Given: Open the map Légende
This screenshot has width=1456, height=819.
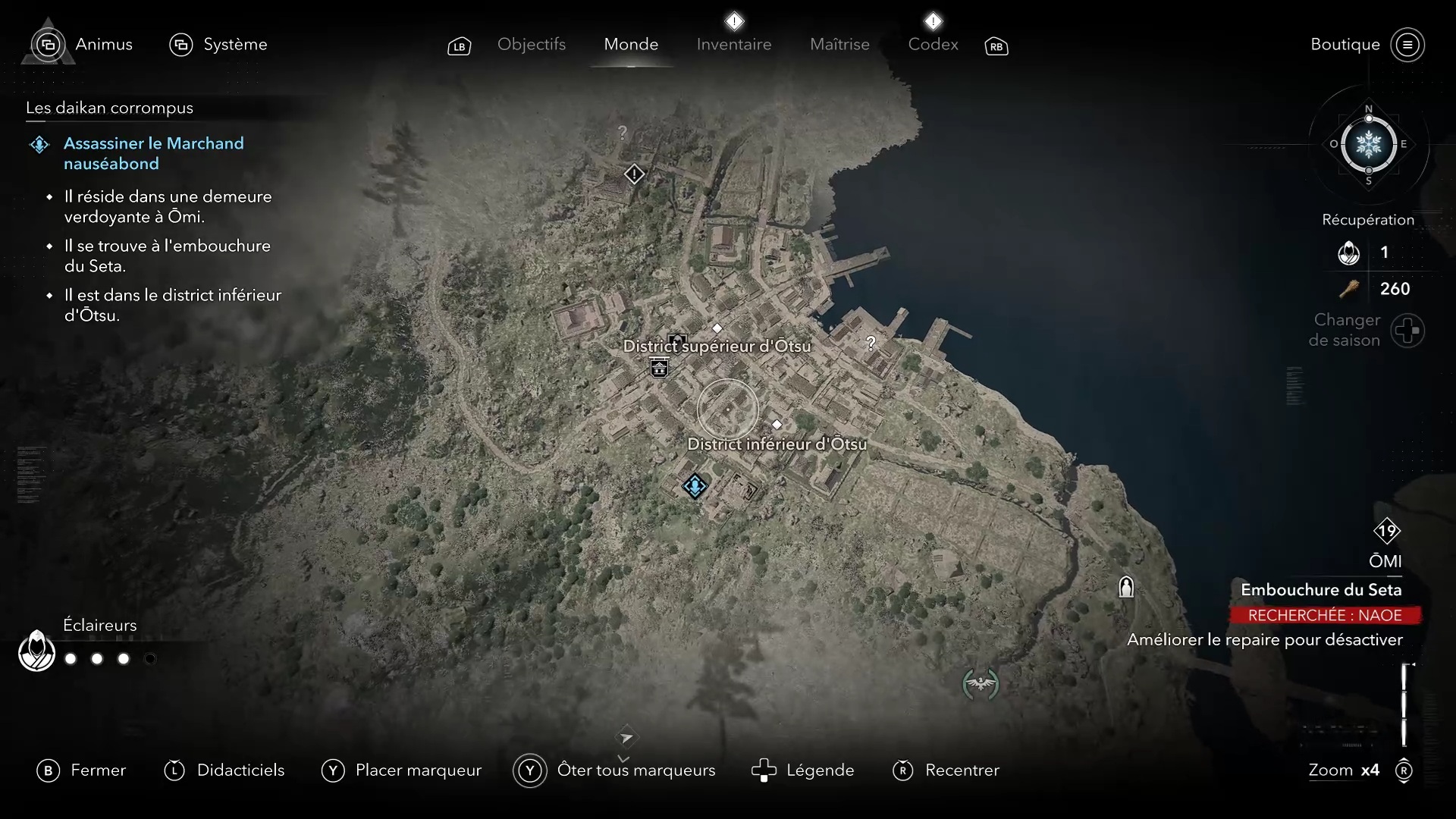Looking at the screenshot, I should tap(802, 770).
